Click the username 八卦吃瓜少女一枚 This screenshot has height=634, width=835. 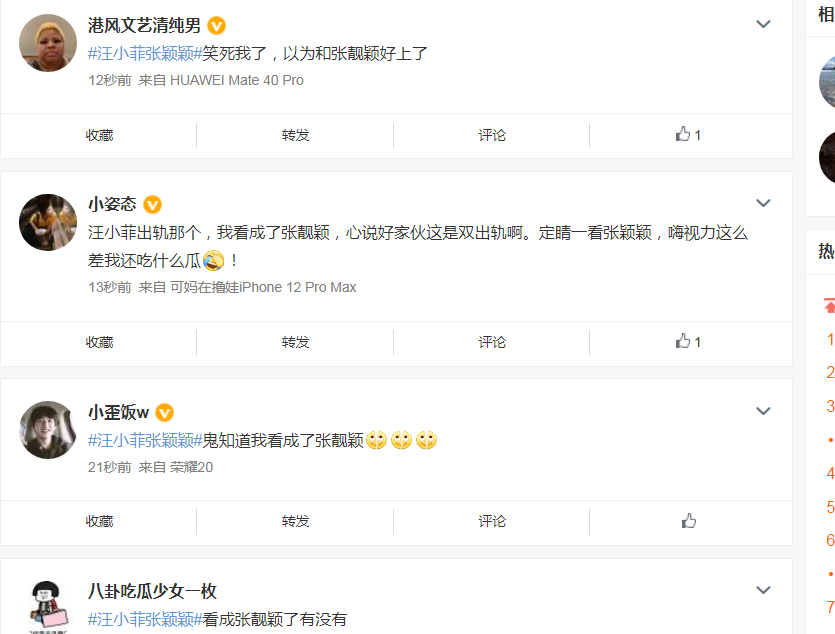pos(152,591)
